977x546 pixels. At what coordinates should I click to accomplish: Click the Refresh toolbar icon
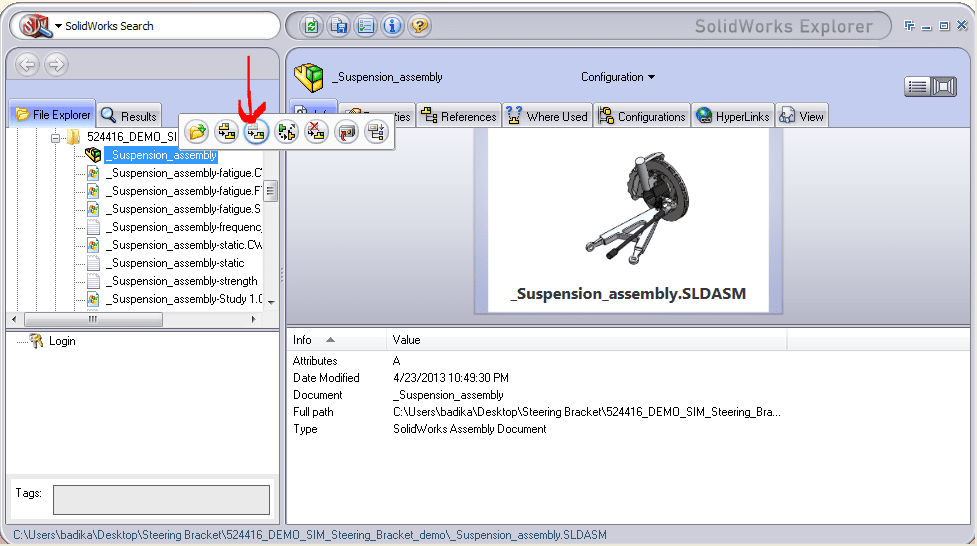[x=311, y=26]
